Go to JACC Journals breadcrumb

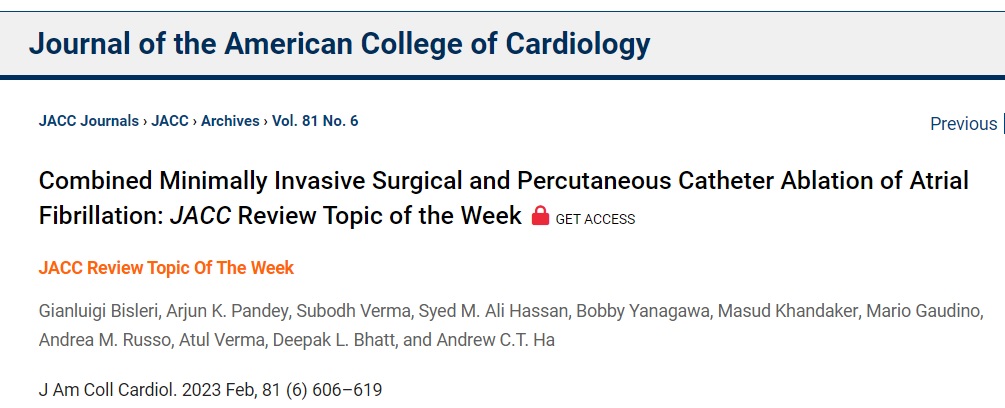coord(88,121)
